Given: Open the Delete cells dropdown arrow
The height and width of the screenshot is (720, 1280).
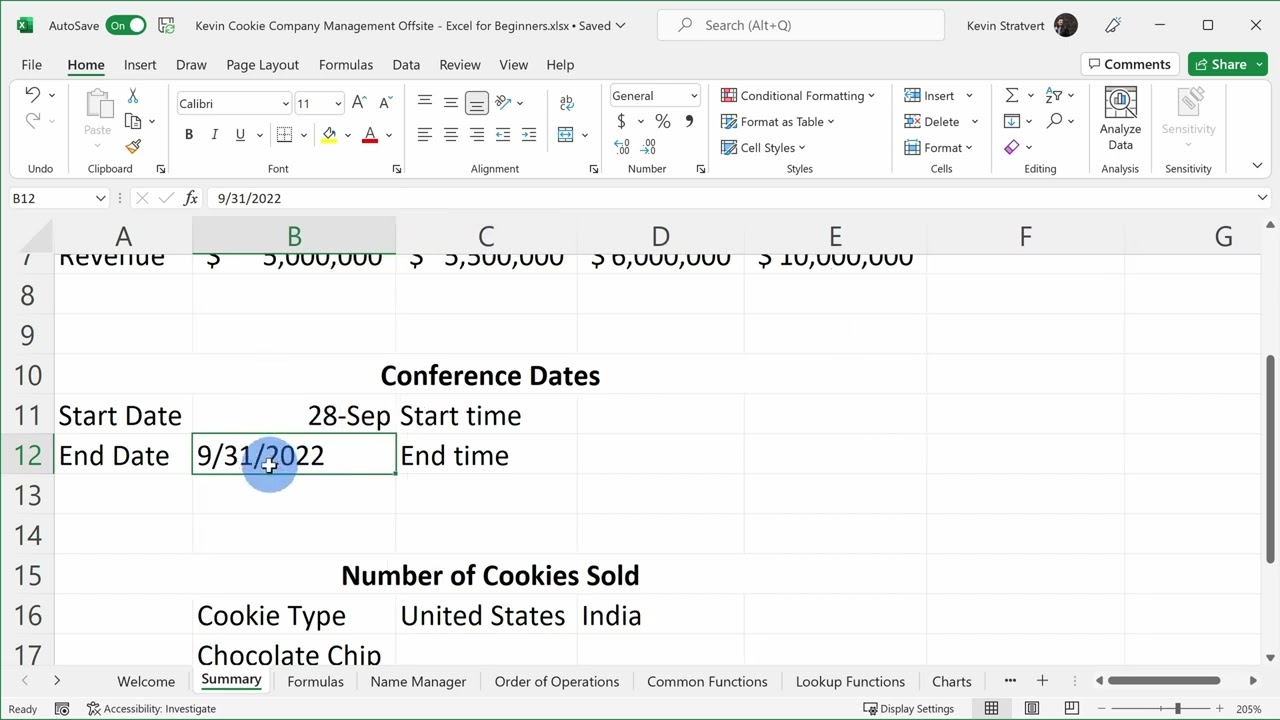Looking at the screenshot, I should (x=975, y=122).
